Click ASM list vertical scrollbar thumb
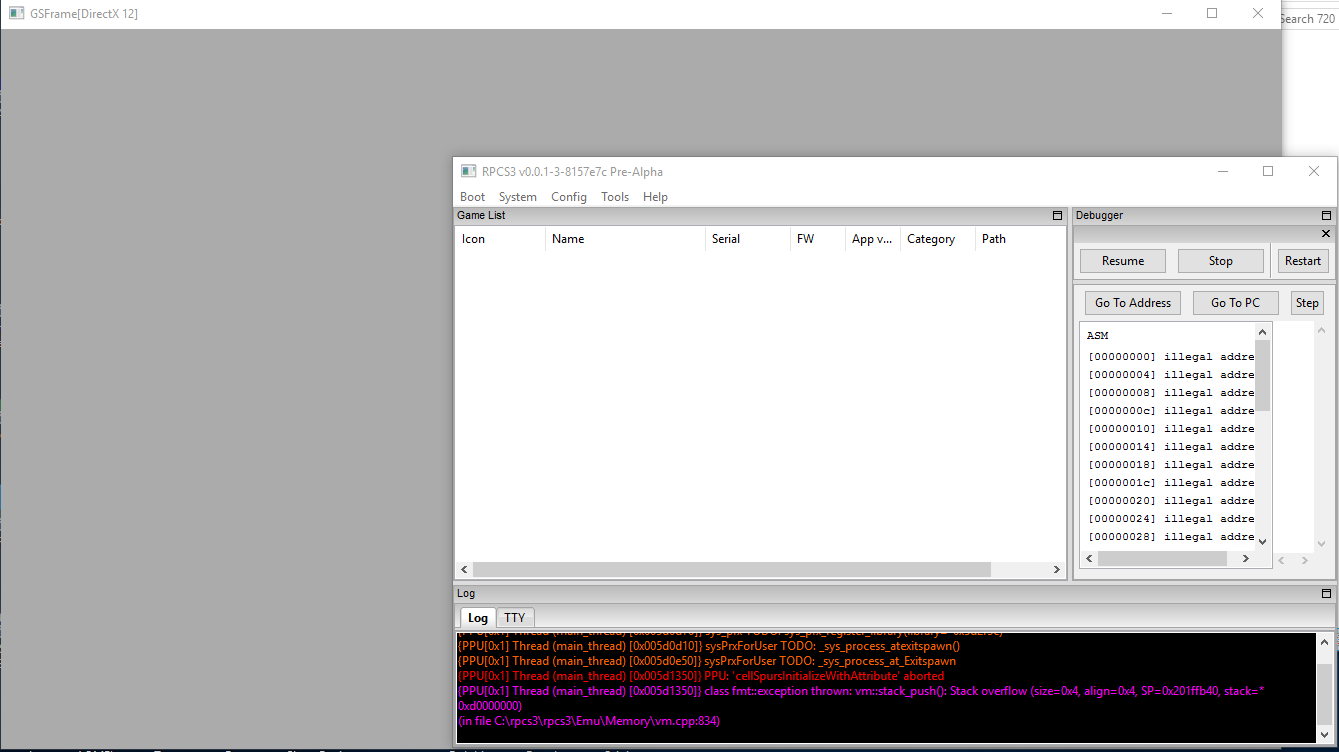Image resolution: width=1339 pixels, height=752 pixels. point(1263,375)
